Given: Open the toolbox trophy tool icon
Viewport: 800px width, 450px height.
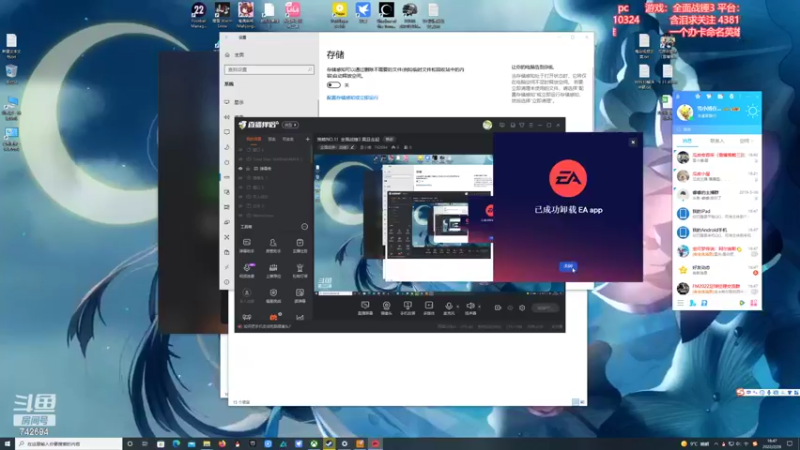Looking at the screenshot, I should 300,270.
